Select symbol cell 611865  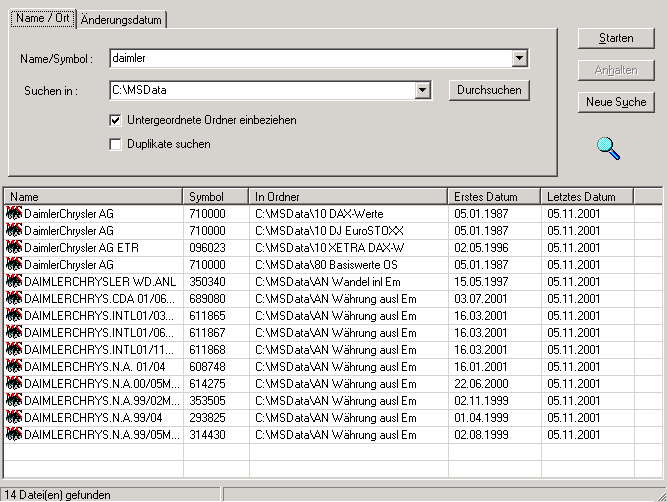tap(207, 316)
